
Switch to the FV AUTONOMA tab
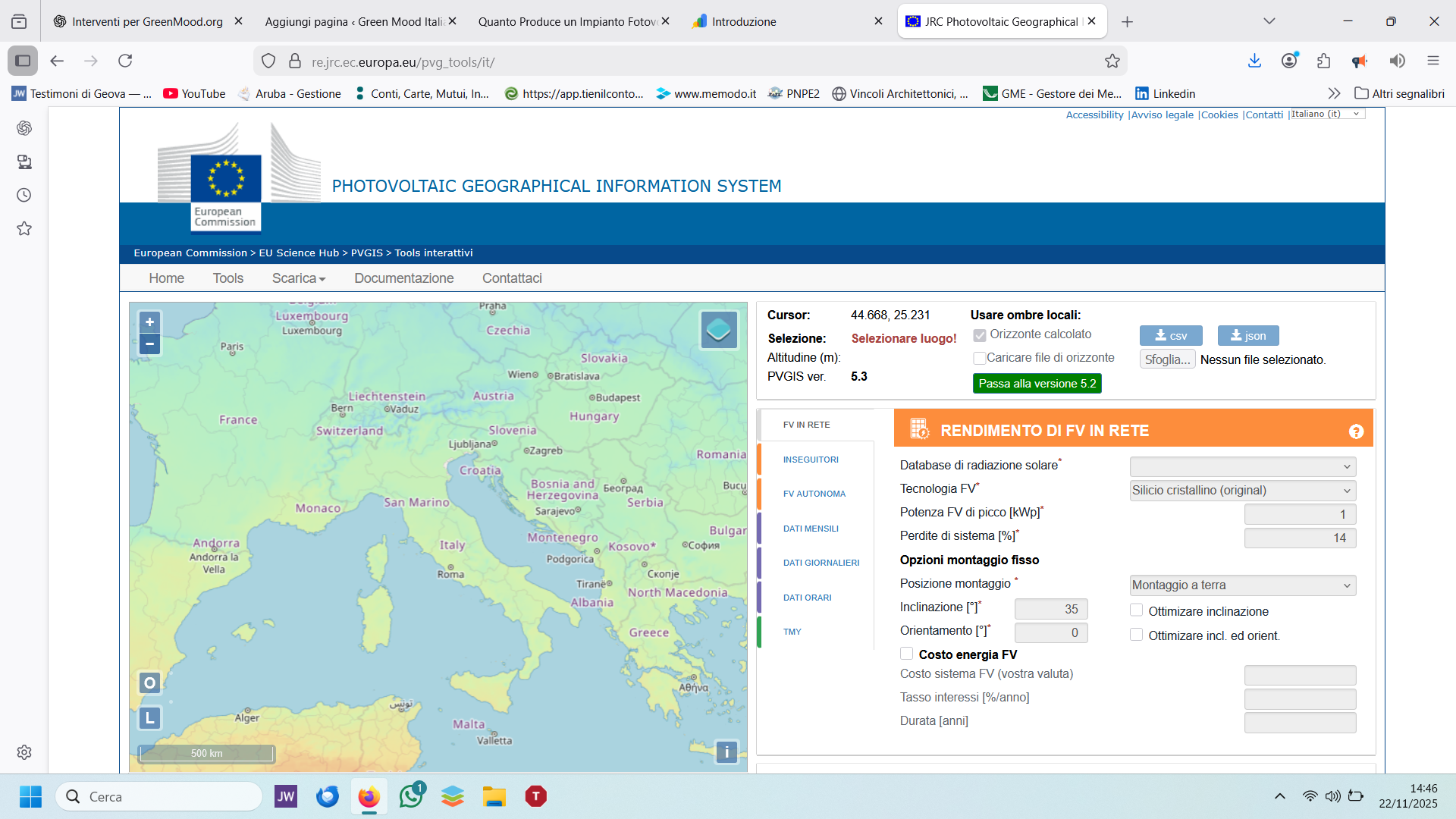(814, 493)
